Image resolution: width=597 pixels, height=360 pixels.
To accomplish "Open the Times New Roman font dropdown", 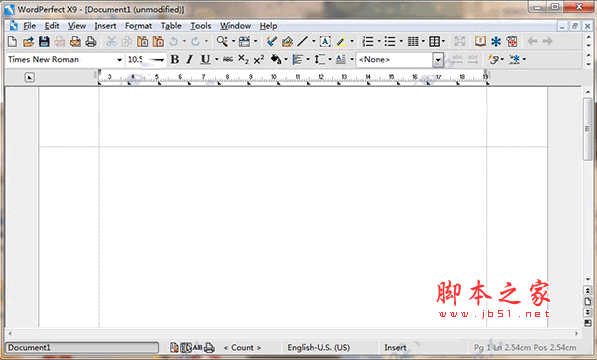I will (x=120, y=60).
